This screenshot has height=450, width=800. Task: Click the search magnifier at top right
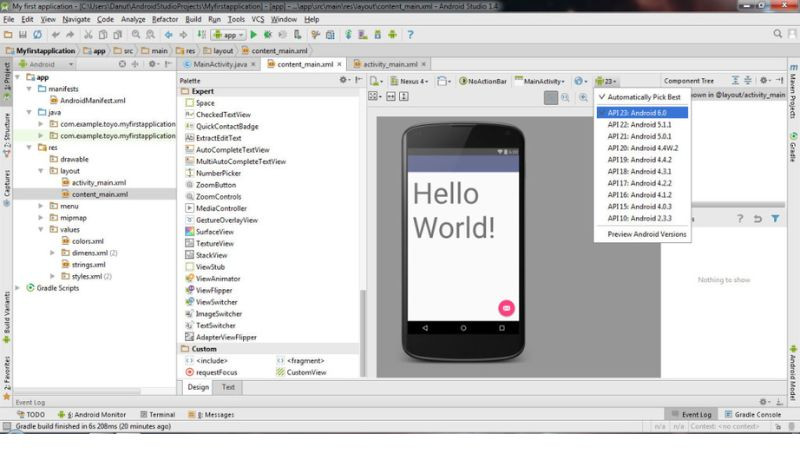(777, 34)
